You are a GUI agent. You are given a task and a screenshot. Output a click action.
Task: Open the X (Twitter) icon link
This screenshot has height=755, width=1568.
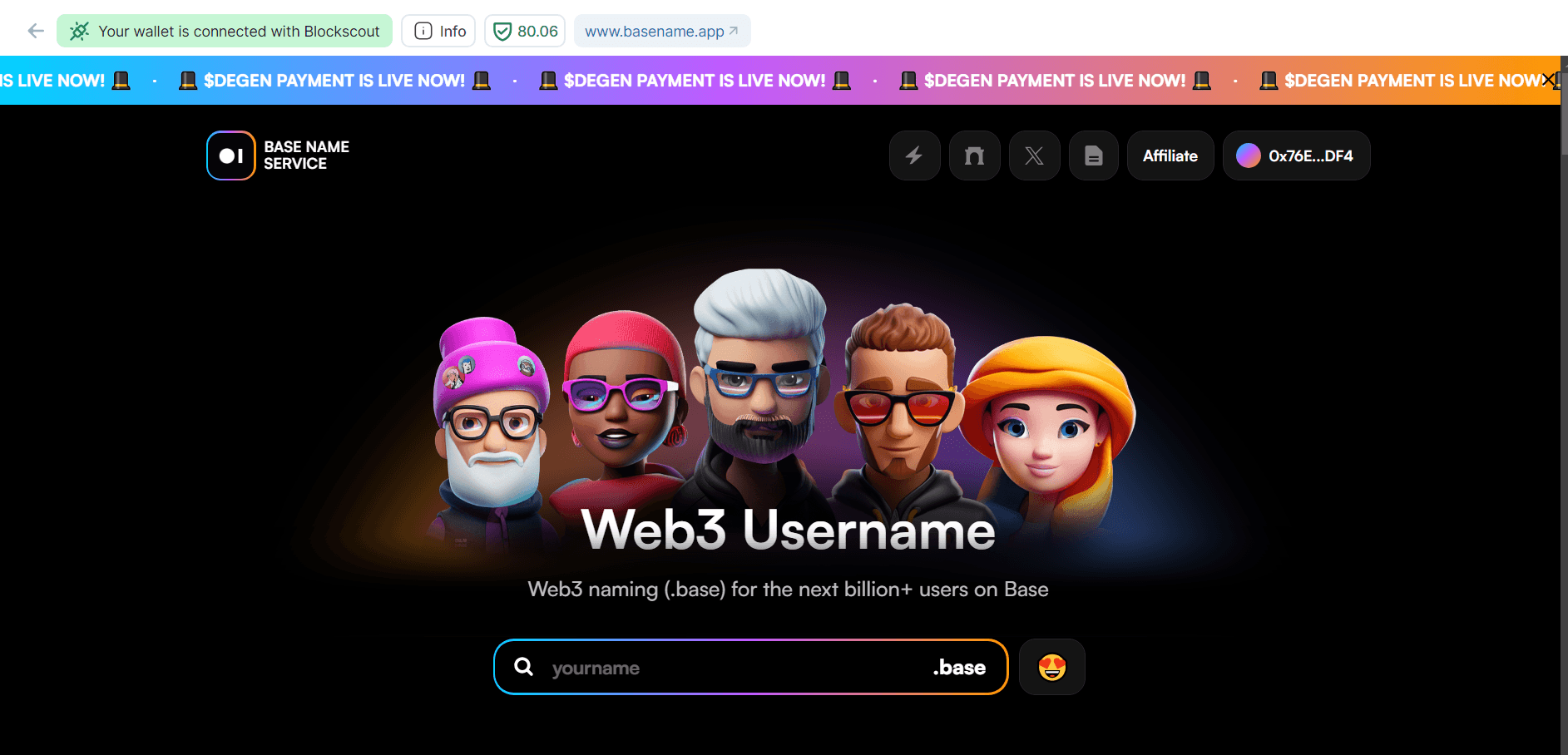coord(1034,155)
